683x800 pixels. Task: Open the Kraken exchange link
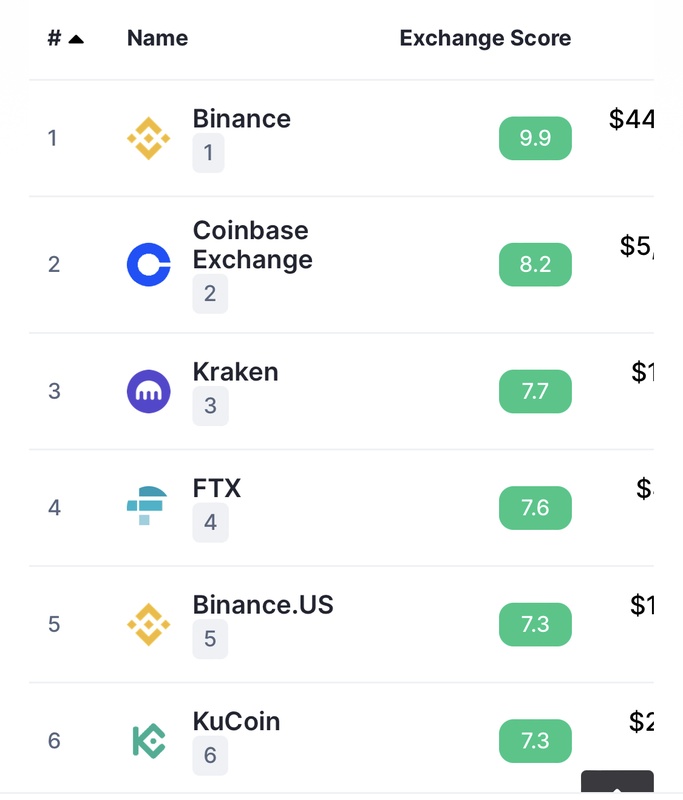[235, 372]
